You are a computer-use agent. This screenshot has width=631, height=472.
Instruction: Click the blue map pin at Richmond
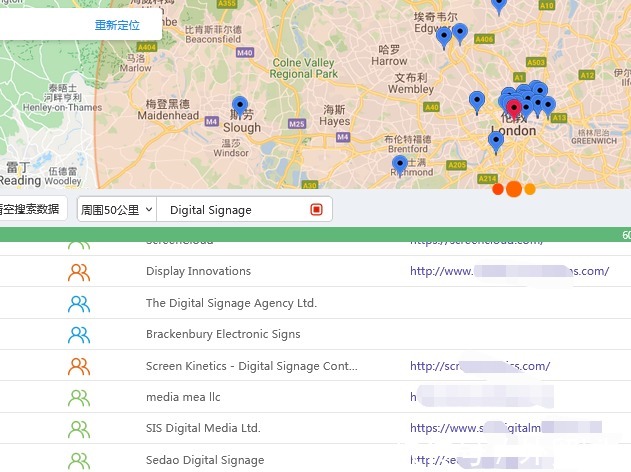[x=400, y=165]
